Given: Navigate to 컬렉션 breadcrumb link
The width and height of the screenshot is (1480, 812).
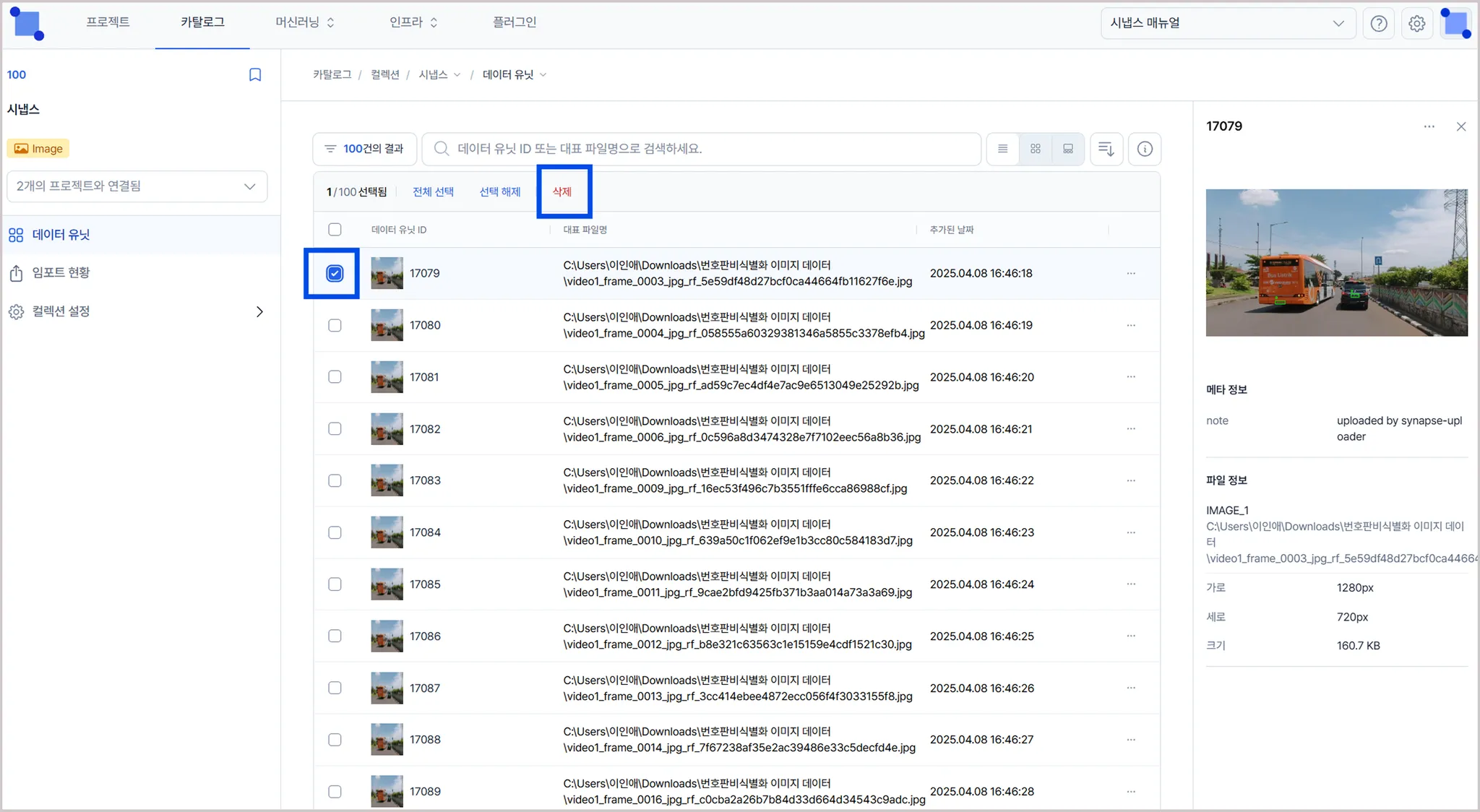Looking at the screenshot, I should (385, 75).
